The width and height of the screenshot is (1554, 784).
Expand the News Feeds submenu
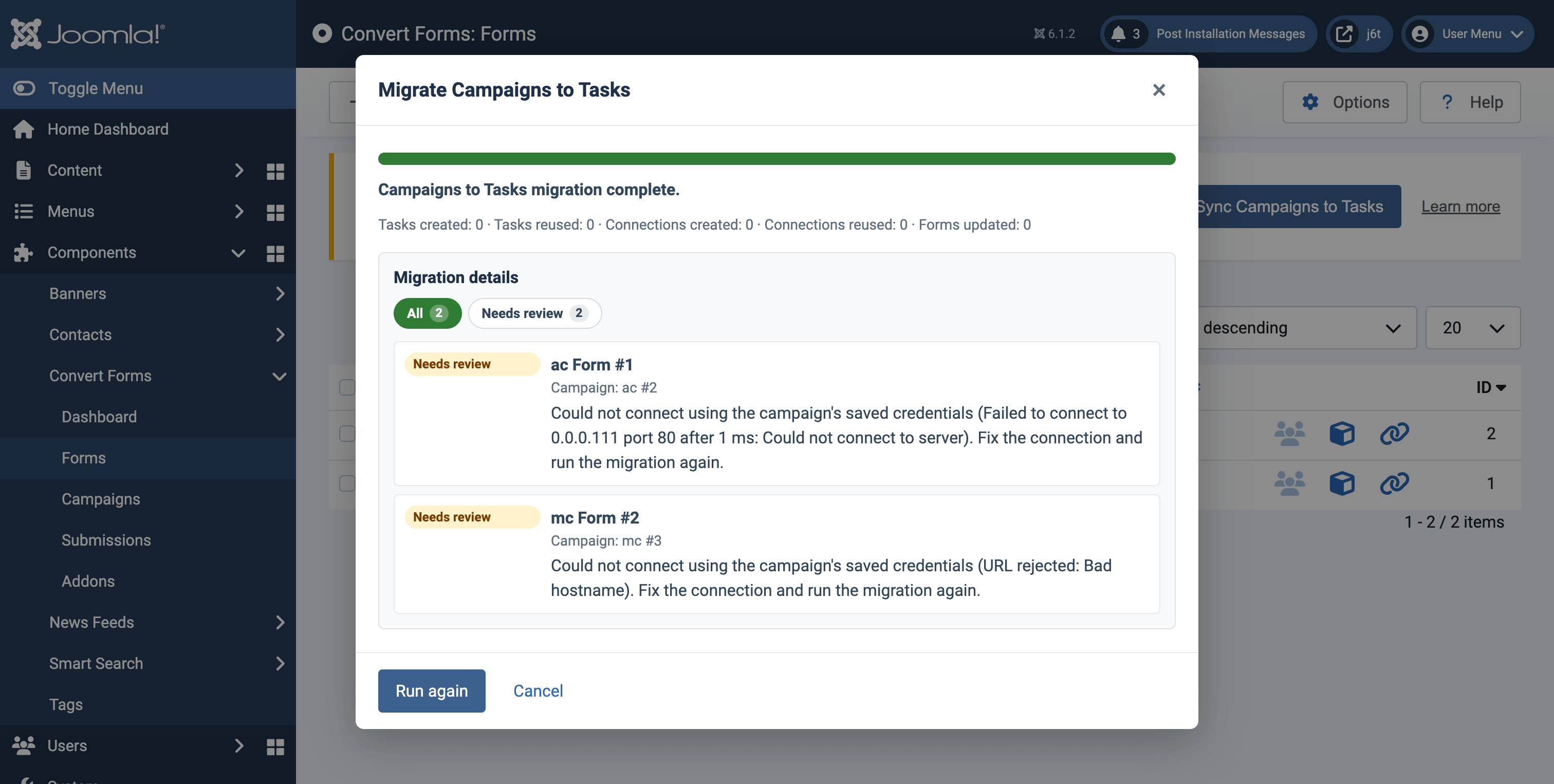[280, 622]
